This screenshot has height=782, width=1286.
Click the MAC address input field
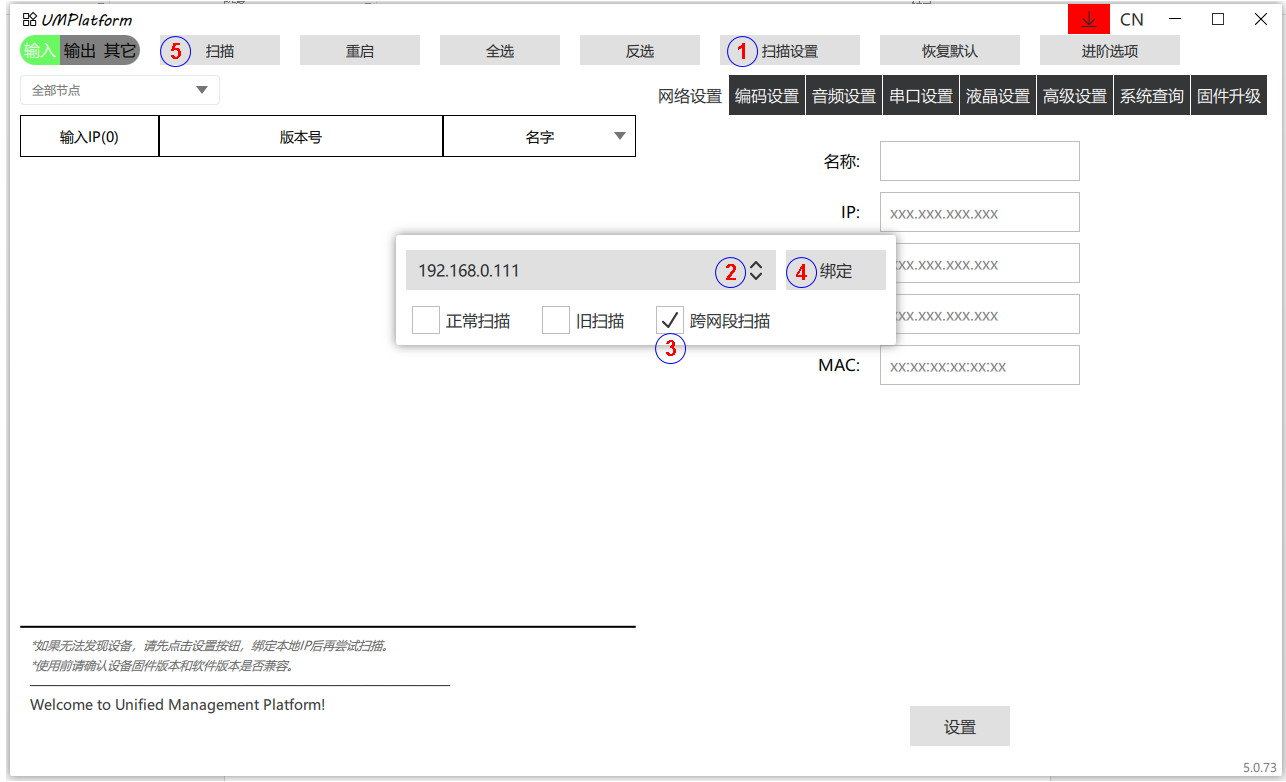(979, 365)
